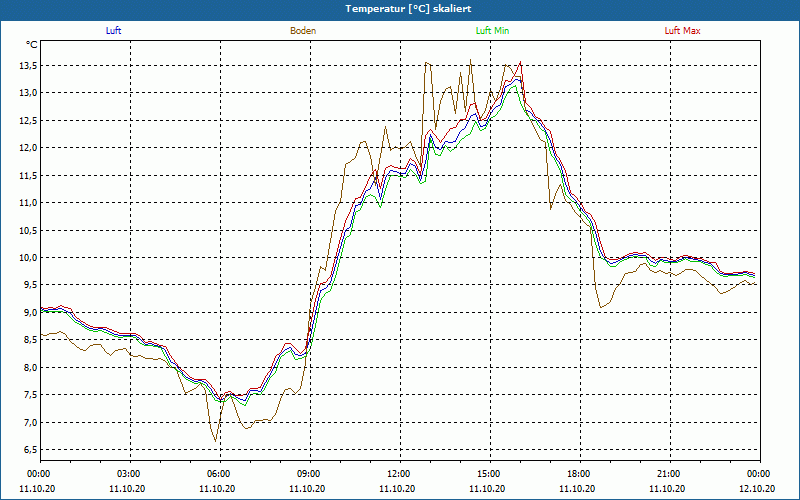Click the °C unit label

(x=32, y=44)
